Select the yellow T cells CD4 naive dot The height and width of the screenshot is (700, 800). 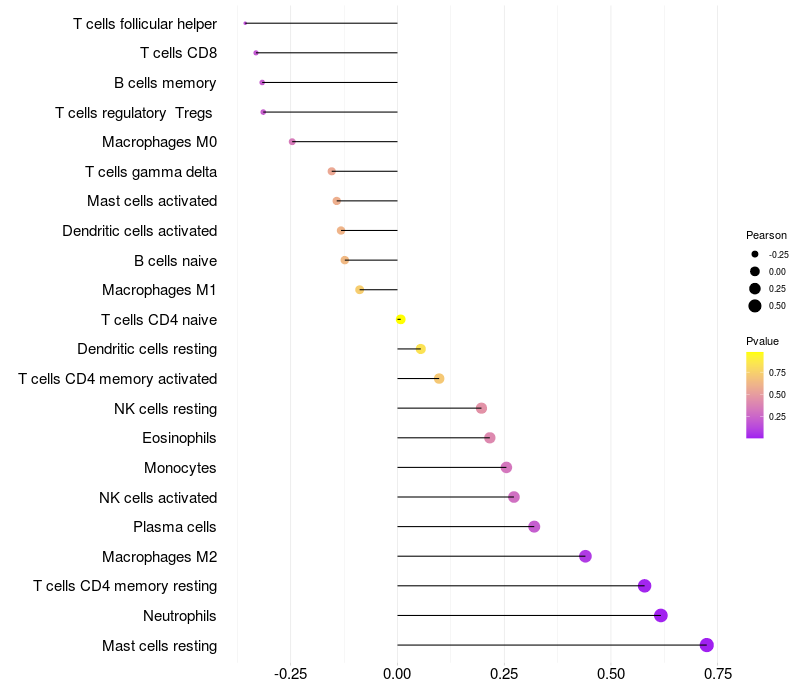[x=400, y=319]
